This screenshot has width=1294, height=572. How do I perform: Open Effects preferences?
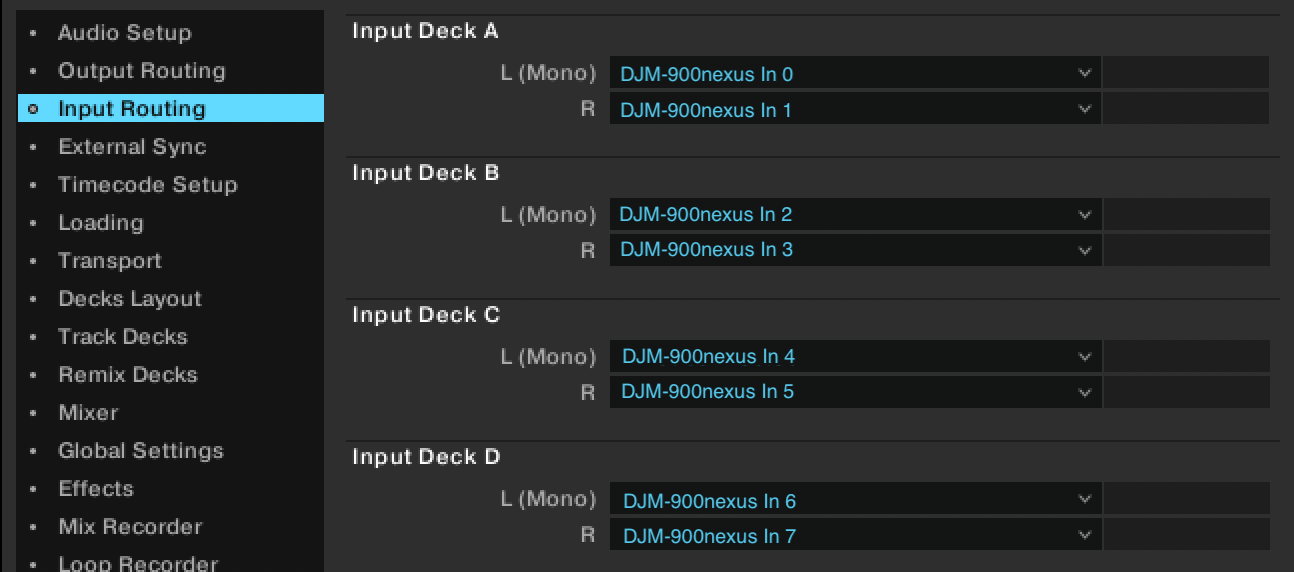click(96, 489)
